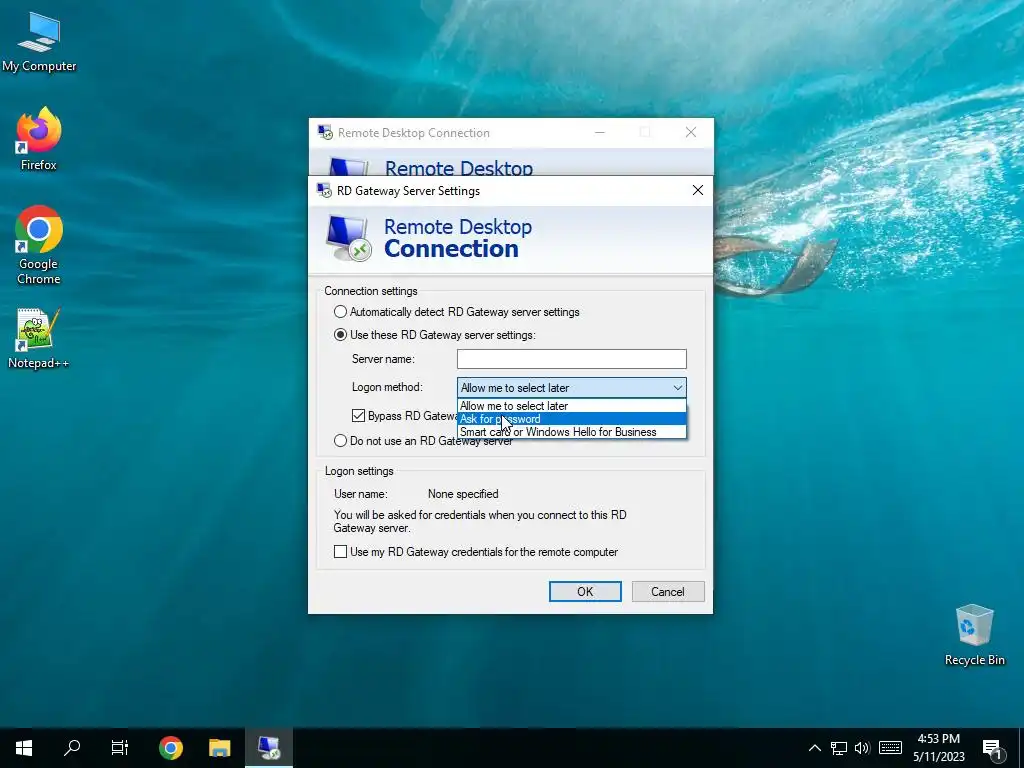Image resolution: width=1024 pixels, height=768 pixels.
Task: Cancel the RD Gateway settings dialog
Action: (x=667, y=592)
